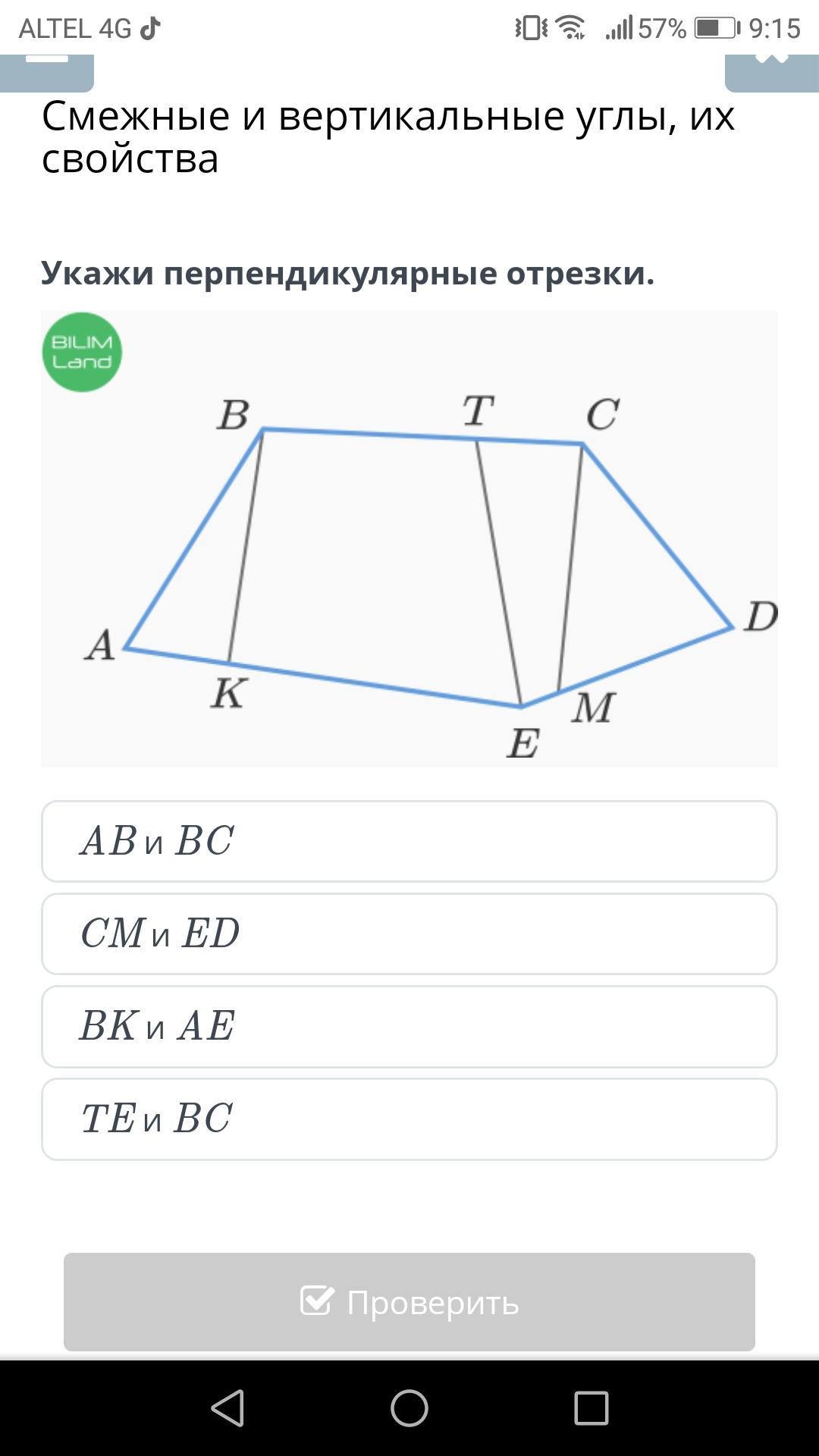The height and width of the screenshot is (1456, 819).
Task: Close lesson using top-right X tab
Action: coord(772,73)
